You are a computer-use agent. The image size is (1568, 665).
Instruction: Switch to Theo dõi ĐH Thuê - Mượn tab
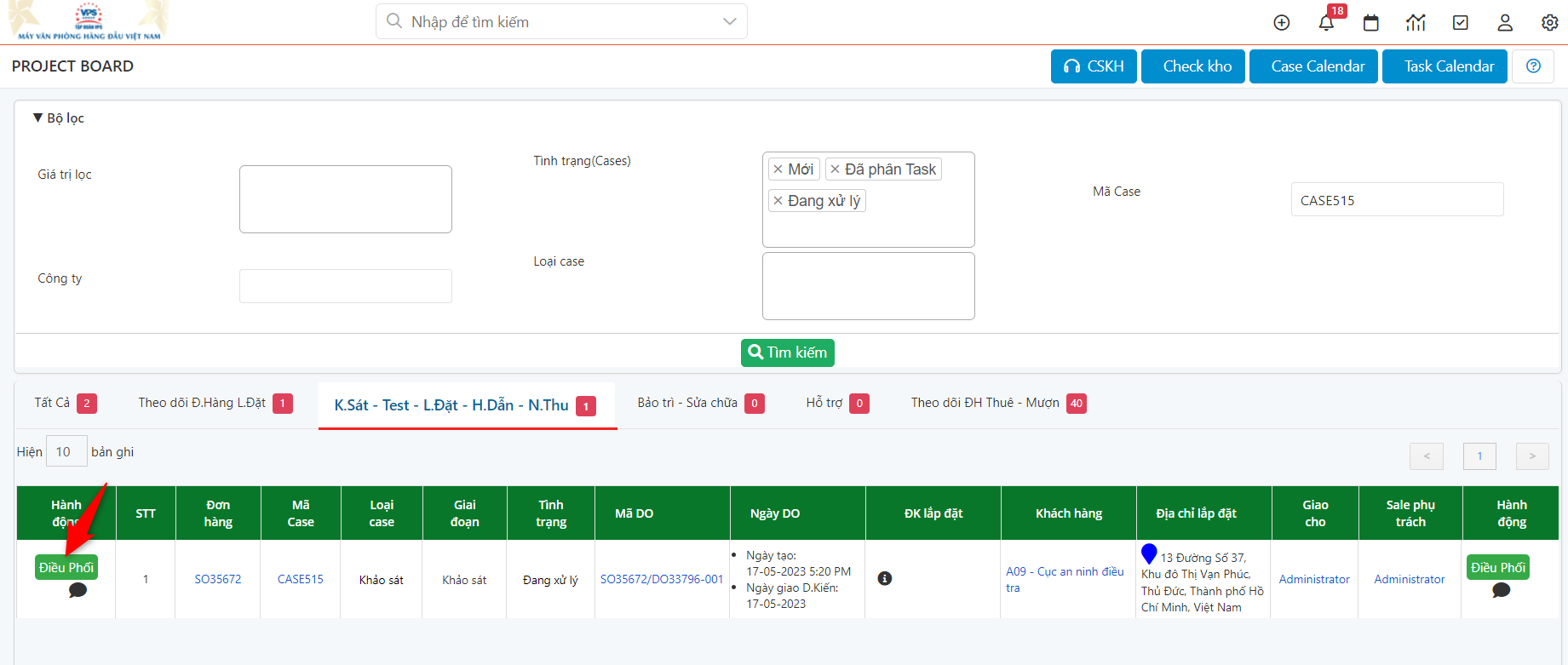coord(998,403)
